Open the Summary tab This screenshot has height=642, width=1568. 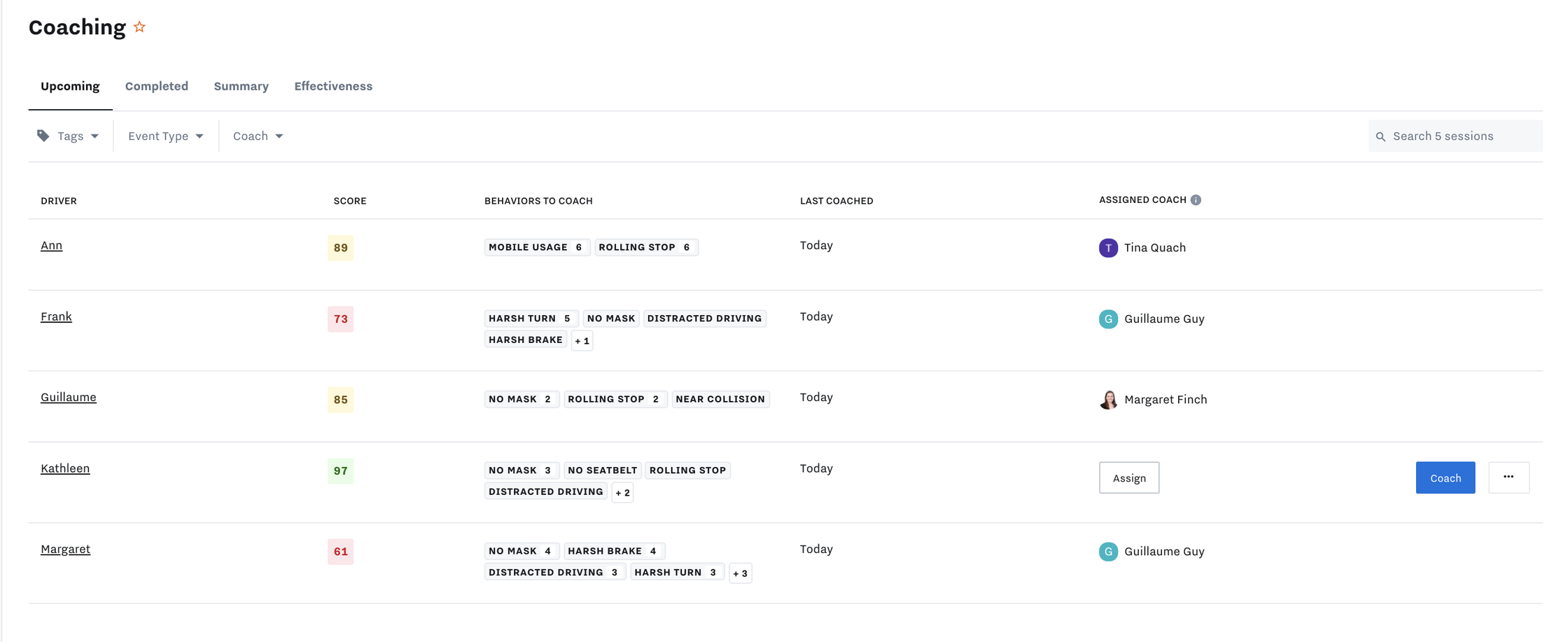point(241,86)
